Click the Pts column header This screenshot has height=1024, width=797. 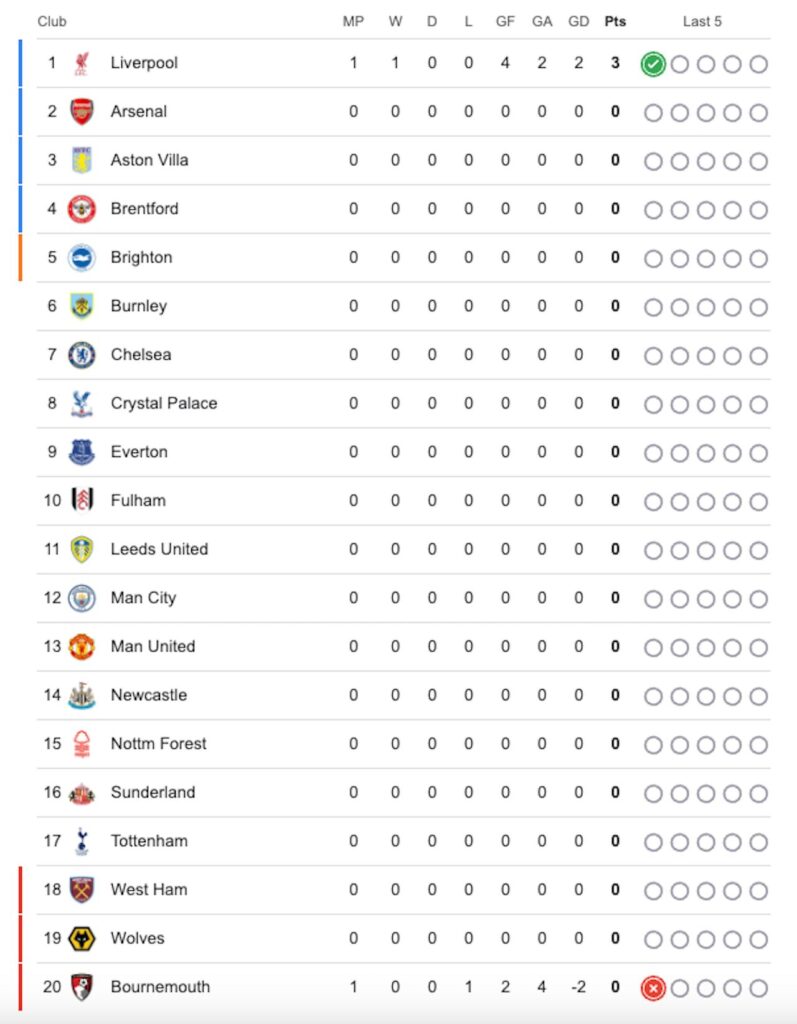(615, 21)
